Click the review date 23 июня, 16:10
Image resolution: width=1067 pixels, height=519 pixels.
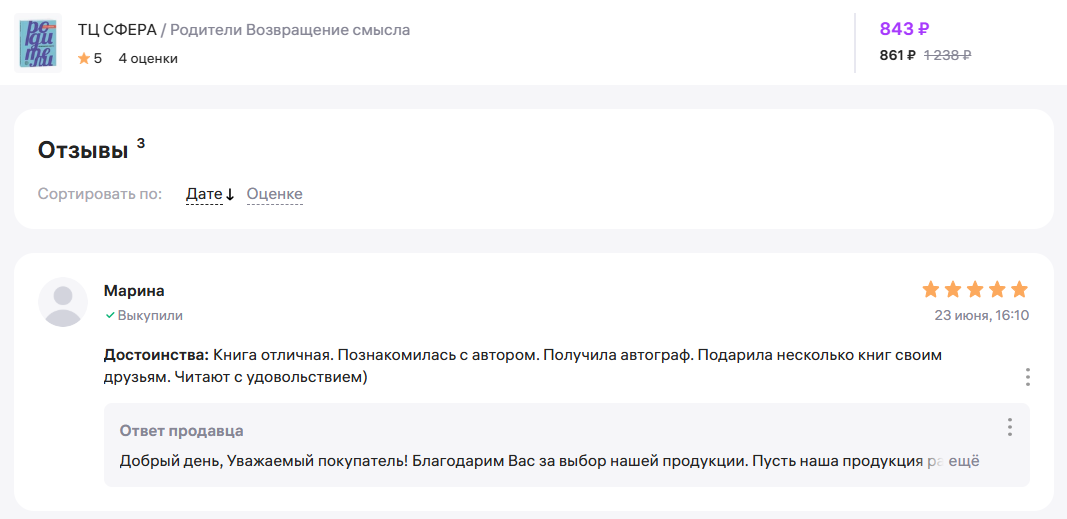(x=981, y=316)
